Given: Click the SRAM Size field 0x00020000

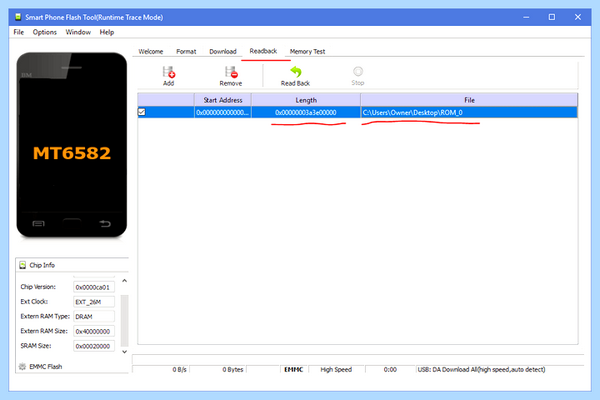Looking at the screenshot, I should point(94,346).
